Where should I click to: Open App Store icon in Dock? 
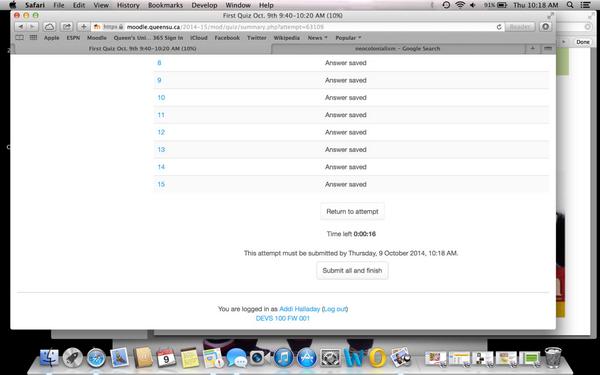[307, 358]
